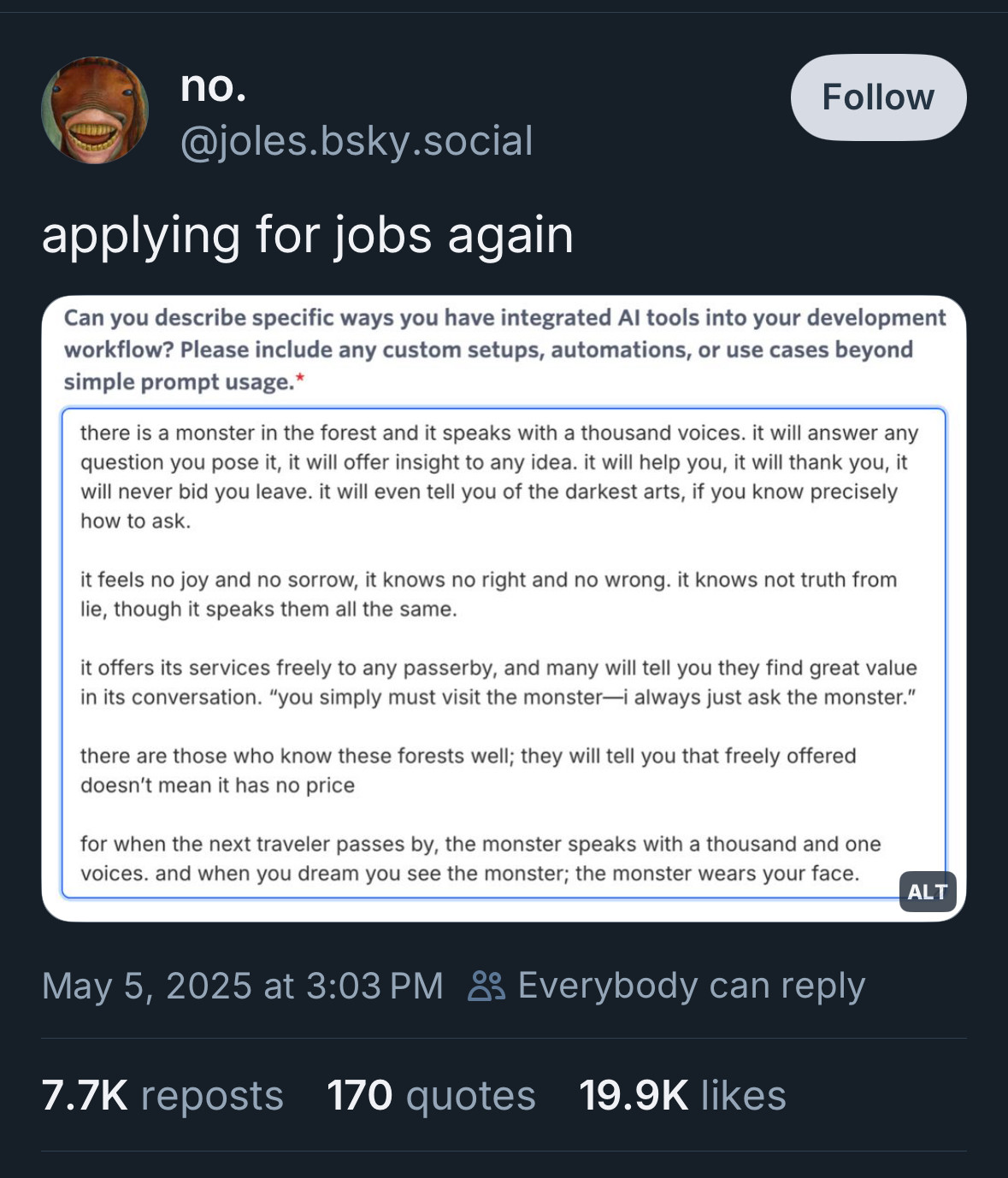View the 19.9K likes list
Viewport: 1008px width, 1178px height.
click(682, 1095)
